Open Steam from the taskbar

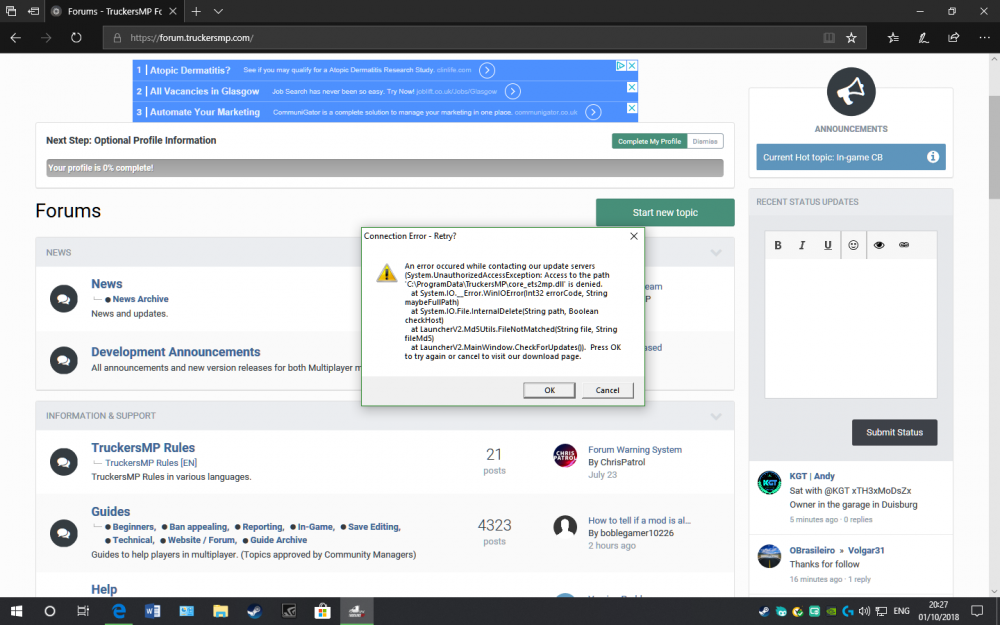[x=255, y=611]
